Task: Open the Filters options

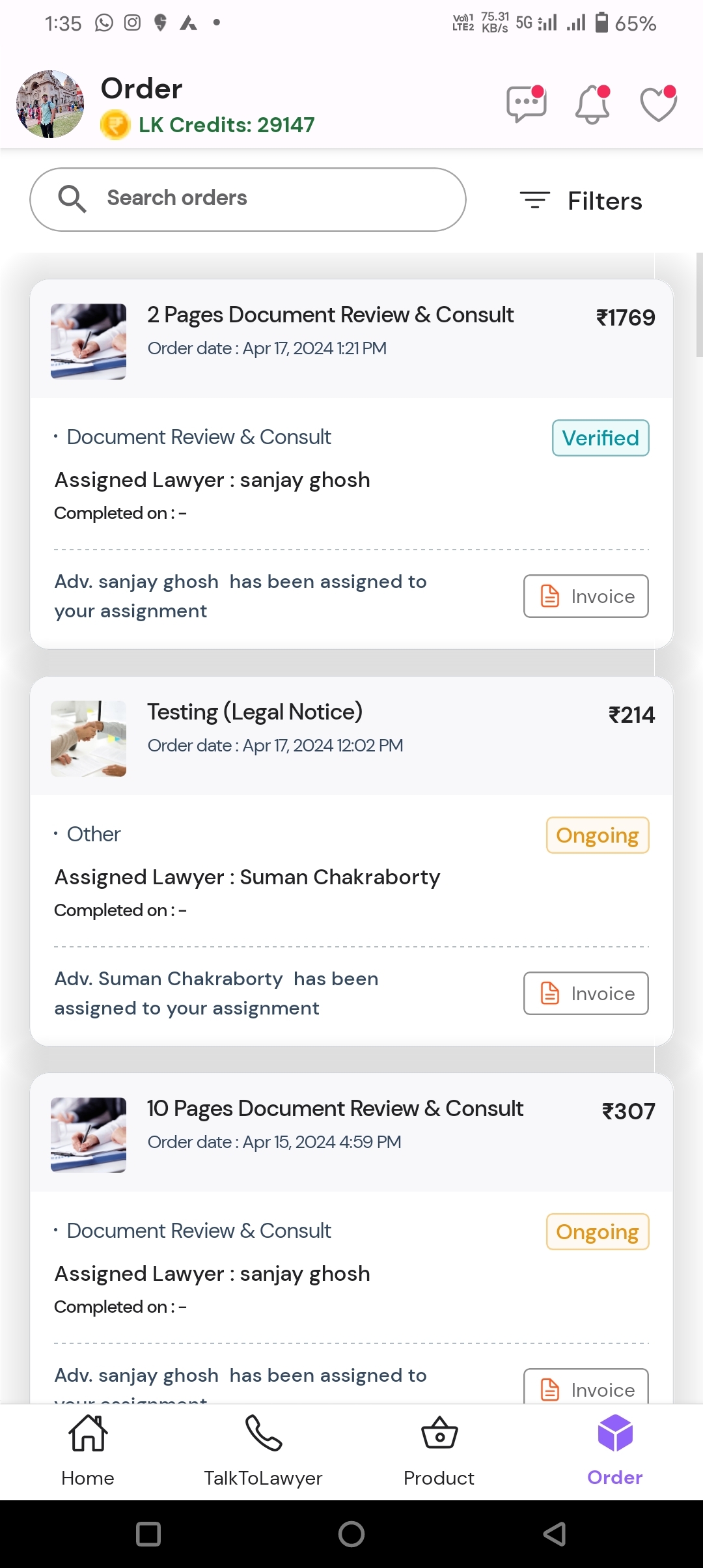Action: tap(581, 201)
